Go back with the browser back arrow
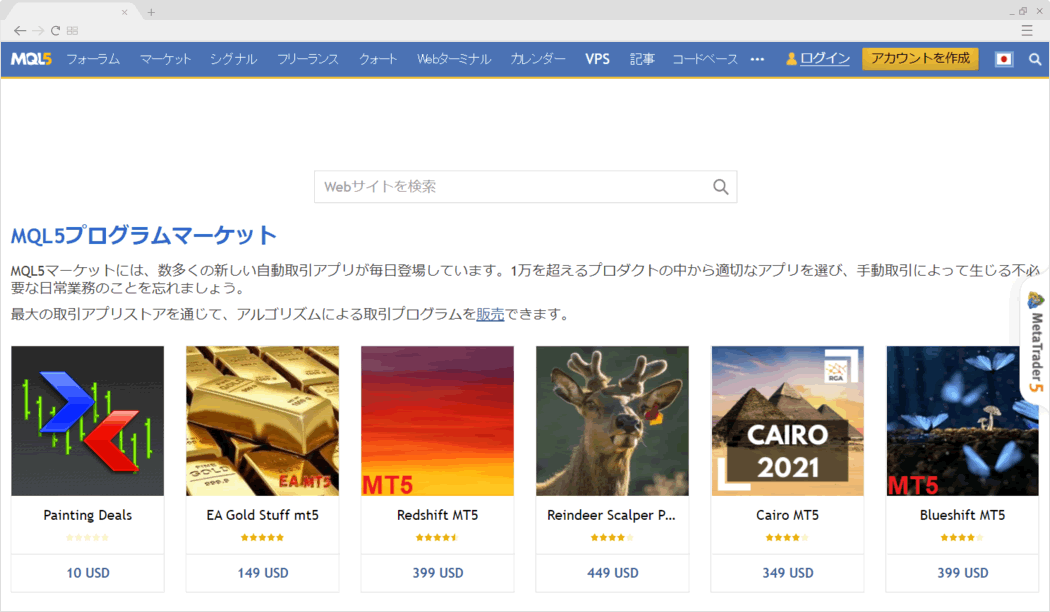Image resolution: width=1050 pixels, height=612 pixels. point(20,31)
